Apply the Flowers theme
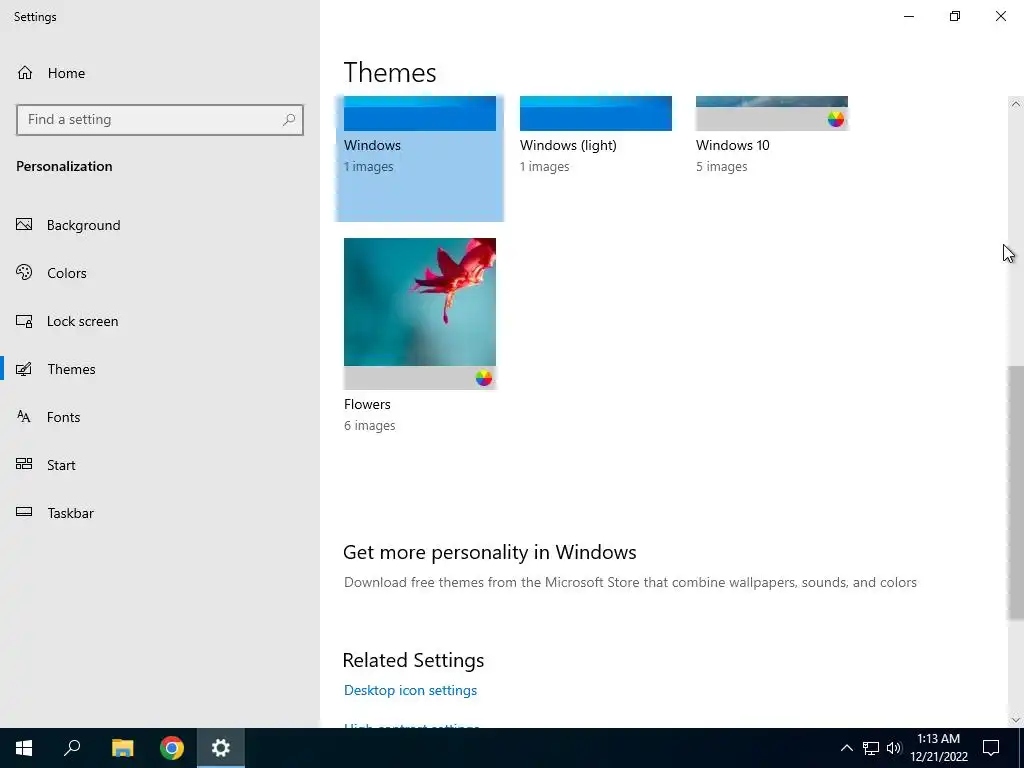Image resolution: width=1024 pixels, height=768 pixels. click(420, 336)
